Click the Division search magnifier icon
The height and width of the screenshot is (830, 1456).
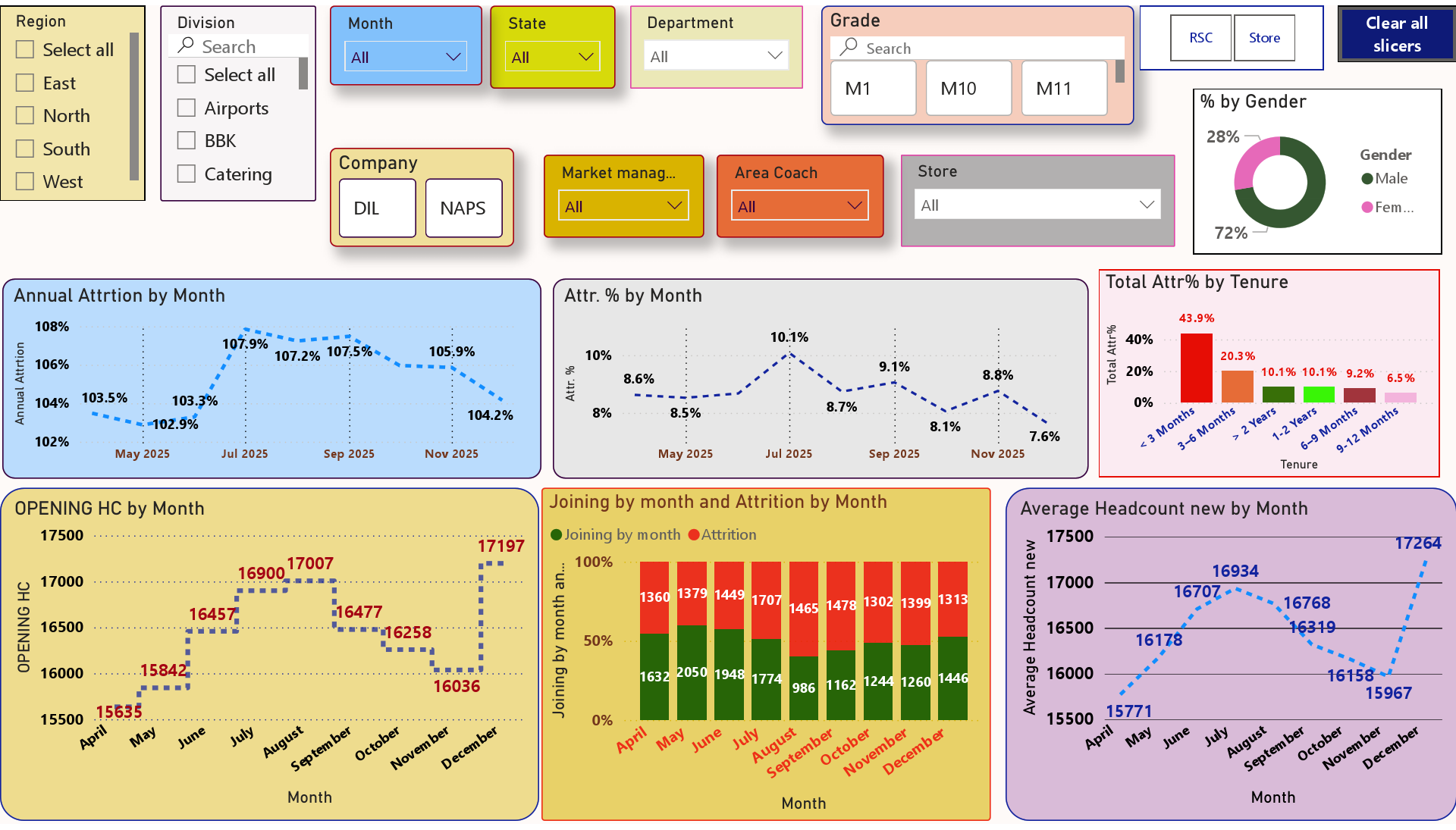(186, 45)
